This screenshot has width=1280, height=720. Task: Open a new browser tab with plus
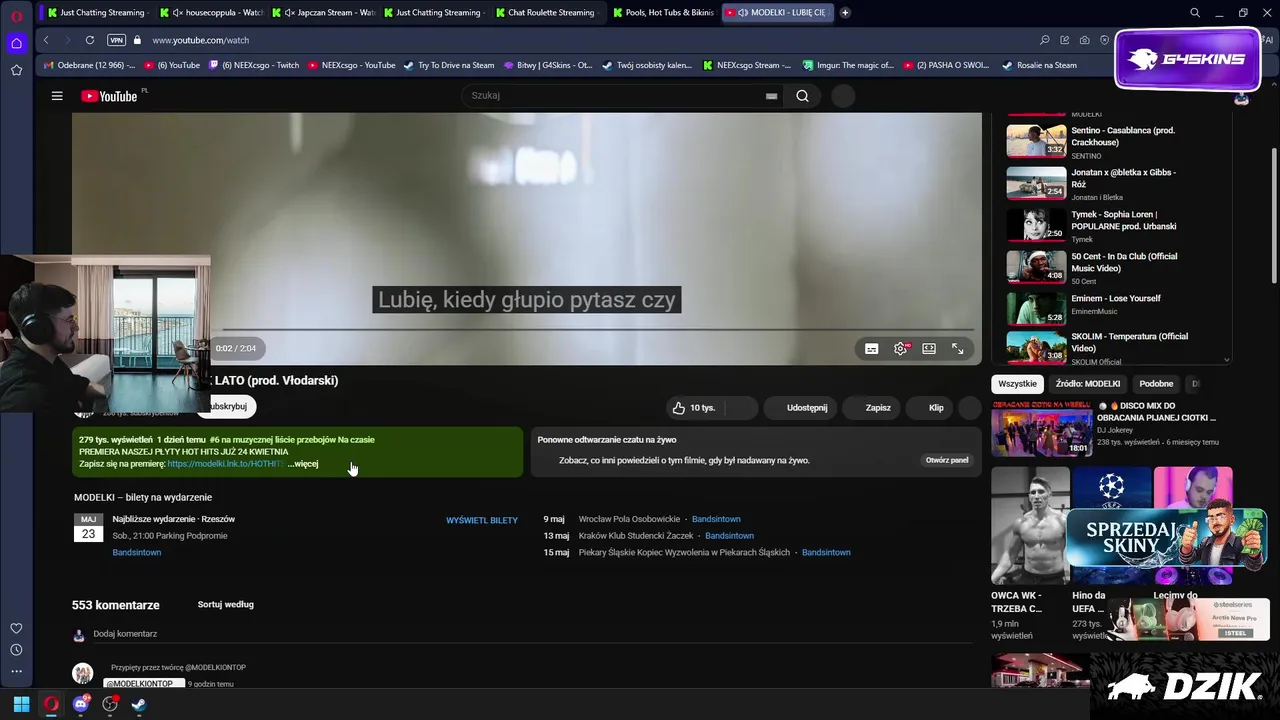(845, 13)
